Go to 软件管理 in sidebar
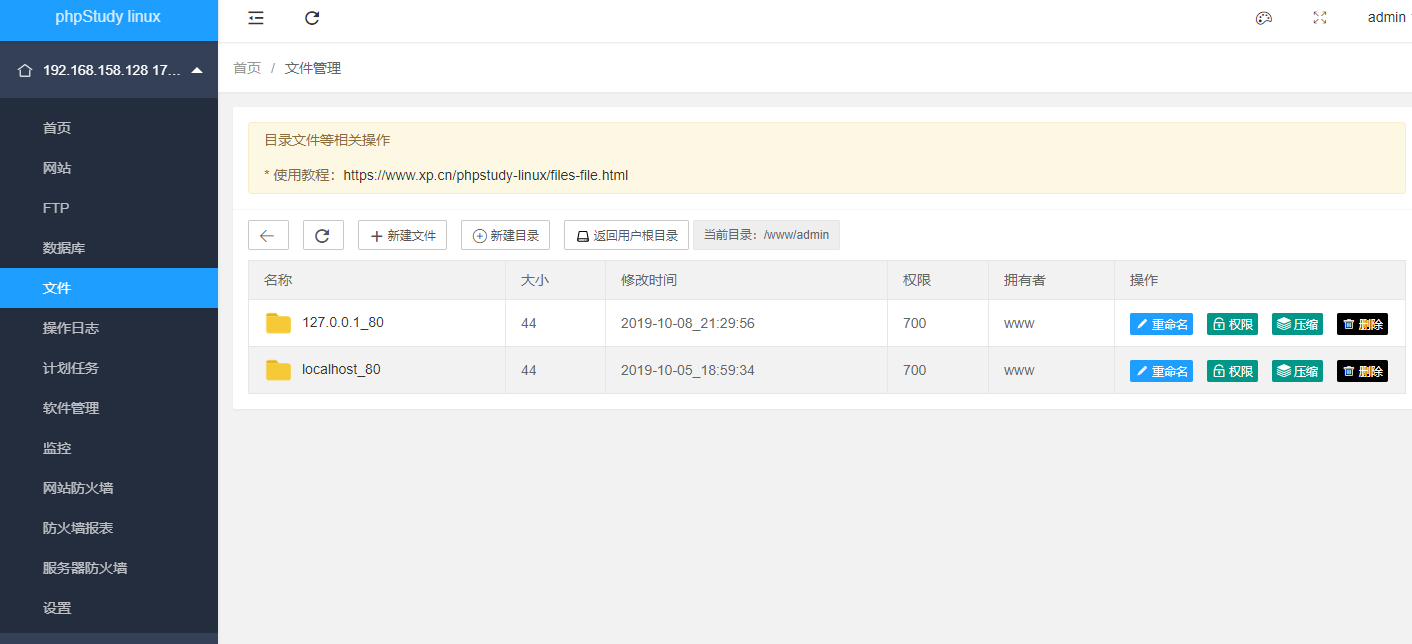This screenshot has width=1412, height=644. click(71, 408)
